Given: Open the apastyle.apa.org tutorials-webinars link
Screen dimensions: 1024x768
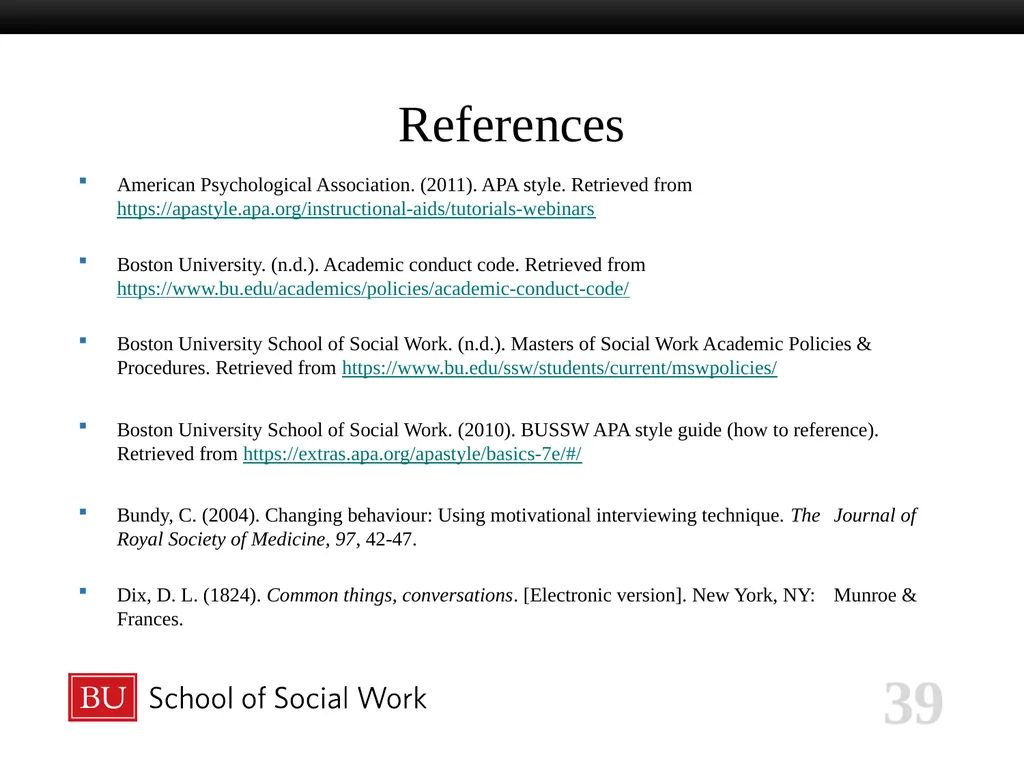Looking at the screenshot, I should coord(356,209).
